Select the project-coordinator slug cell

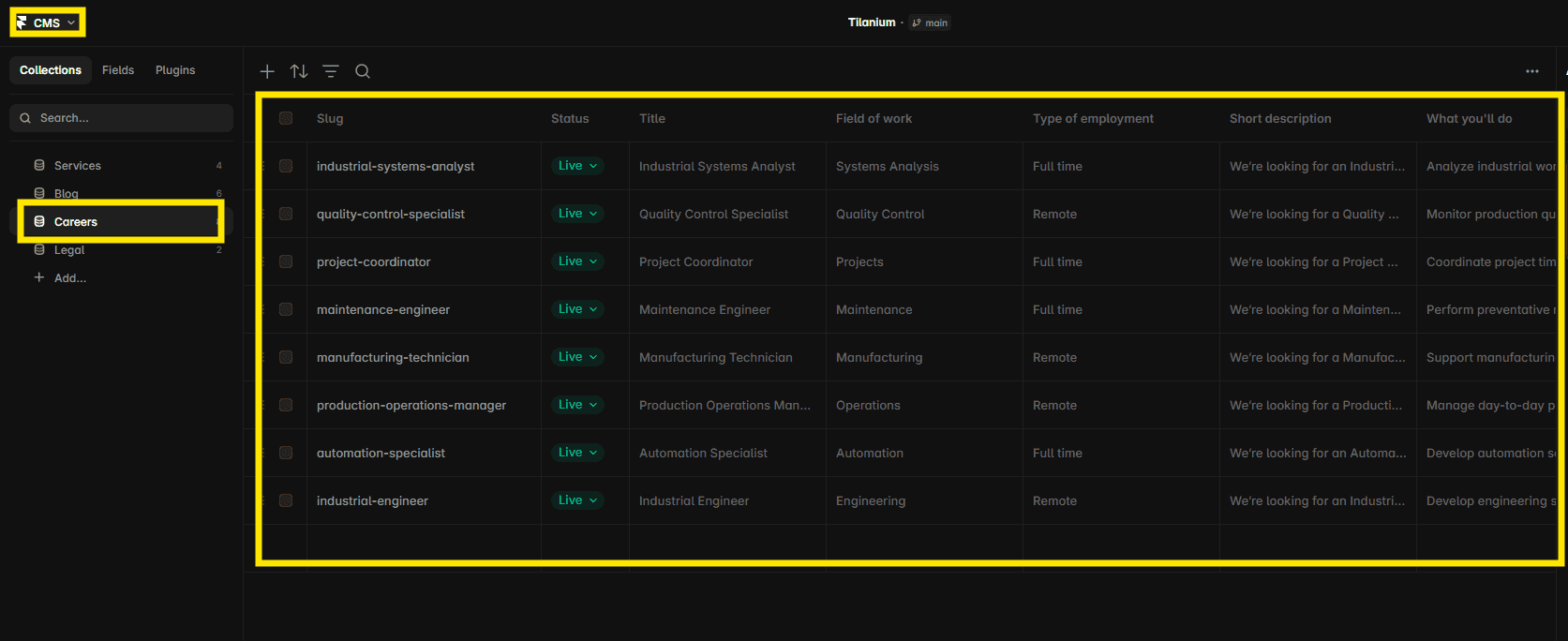pyautogui.click(x=424, y=261)
